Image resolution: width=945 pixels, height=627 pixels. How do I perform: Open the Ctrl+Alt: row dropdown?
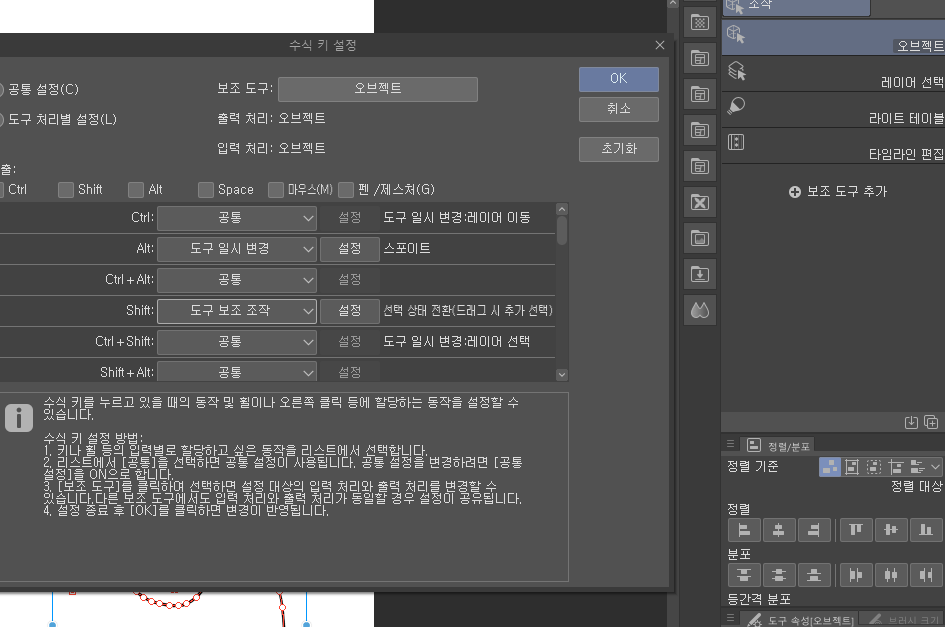click(x=237, y=280)
